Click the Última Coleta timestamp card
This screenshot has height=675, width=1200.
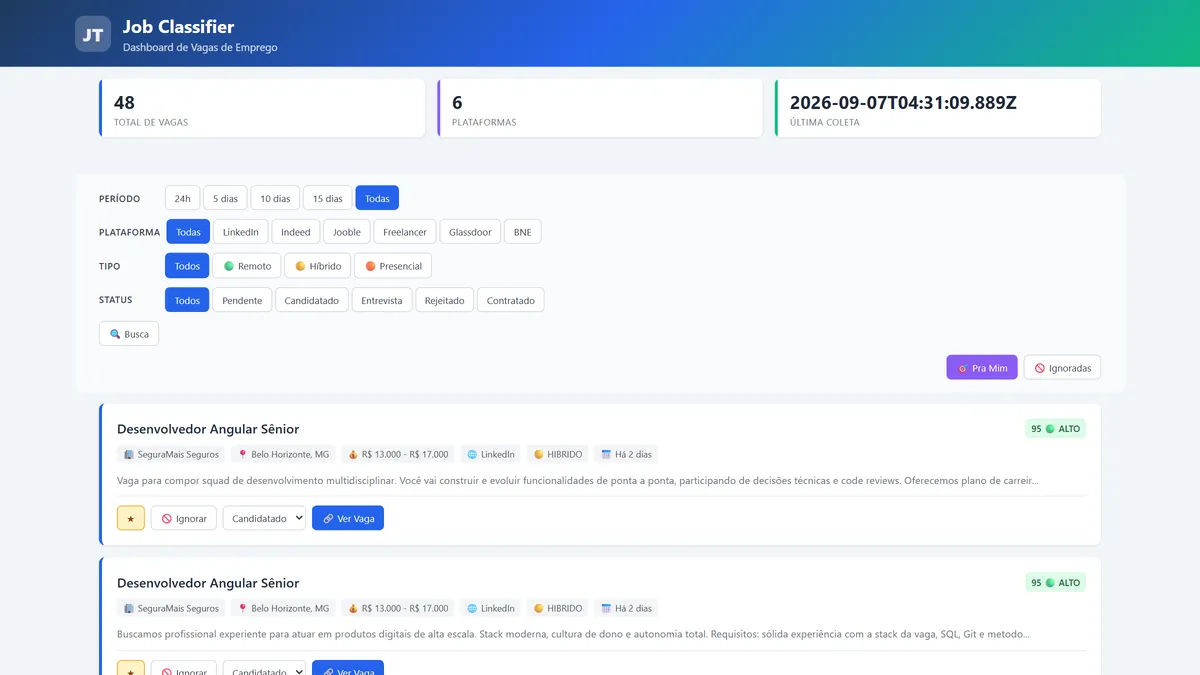click(938, 108)
